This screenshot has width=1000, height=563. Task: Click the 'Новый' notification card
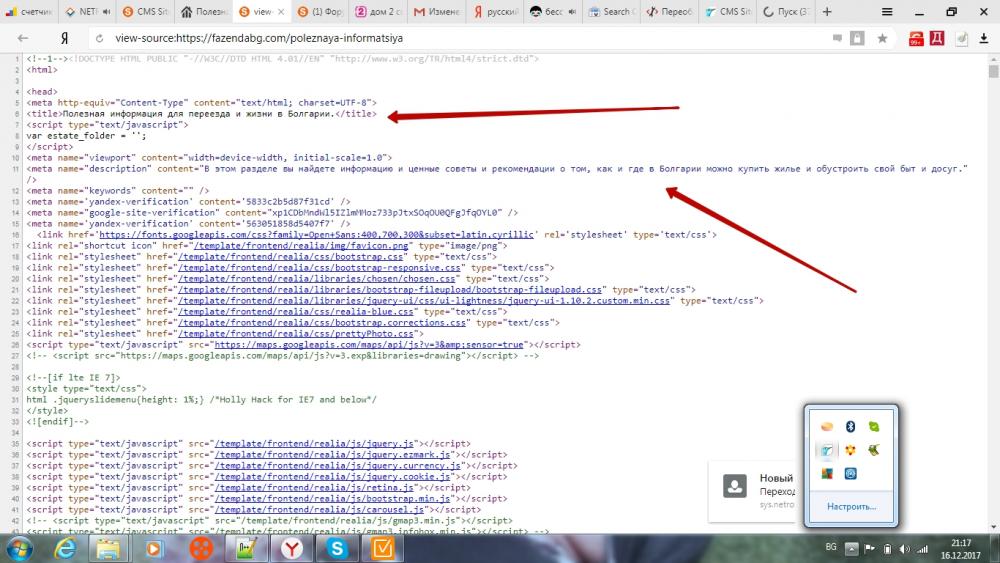[x=753, y=491]
